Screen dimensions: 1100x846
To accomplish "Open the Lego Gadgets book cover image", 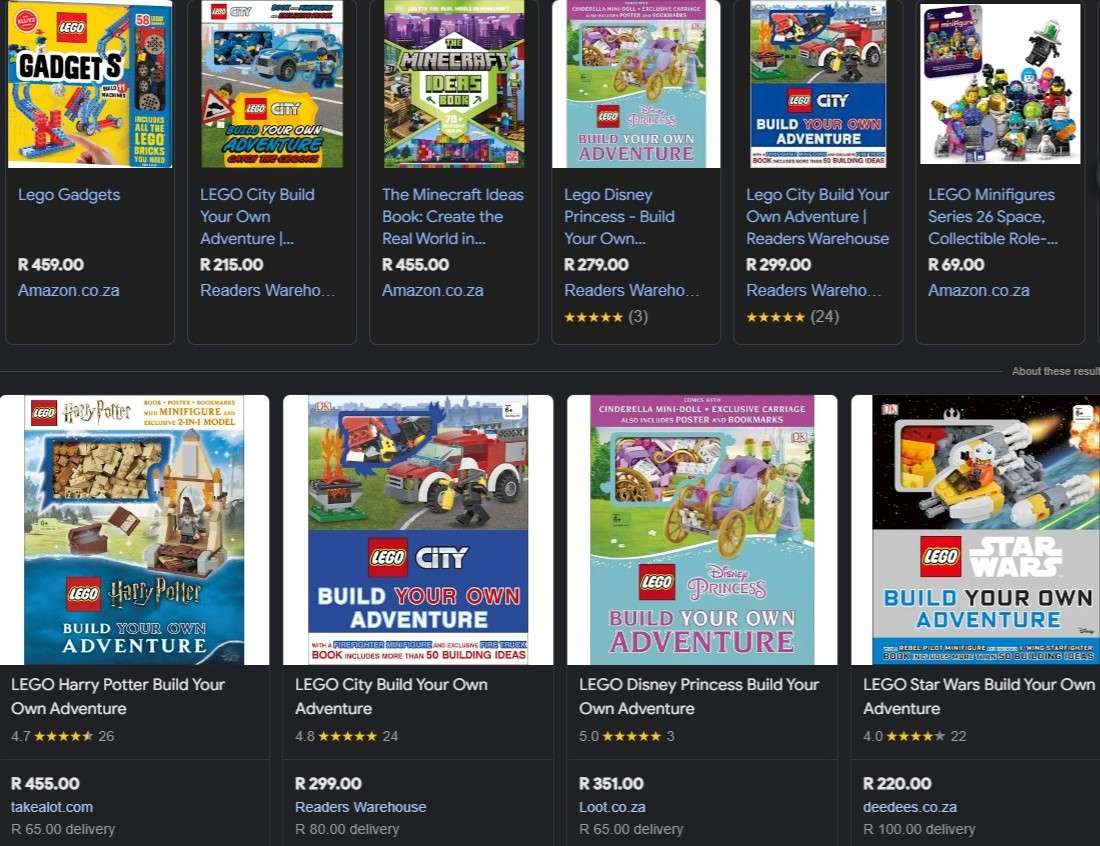I will pyautogui.click(x=90, y=84).
